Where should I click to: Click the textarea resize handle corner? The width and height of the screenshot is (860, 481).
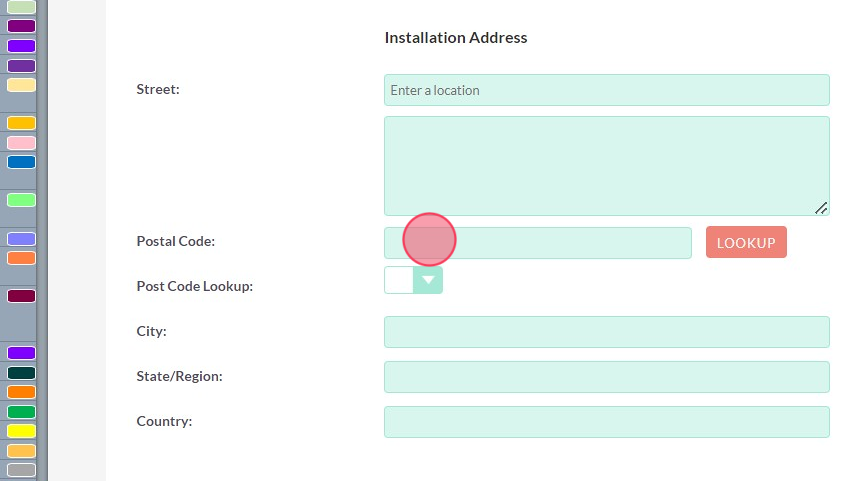coord(821,208)
